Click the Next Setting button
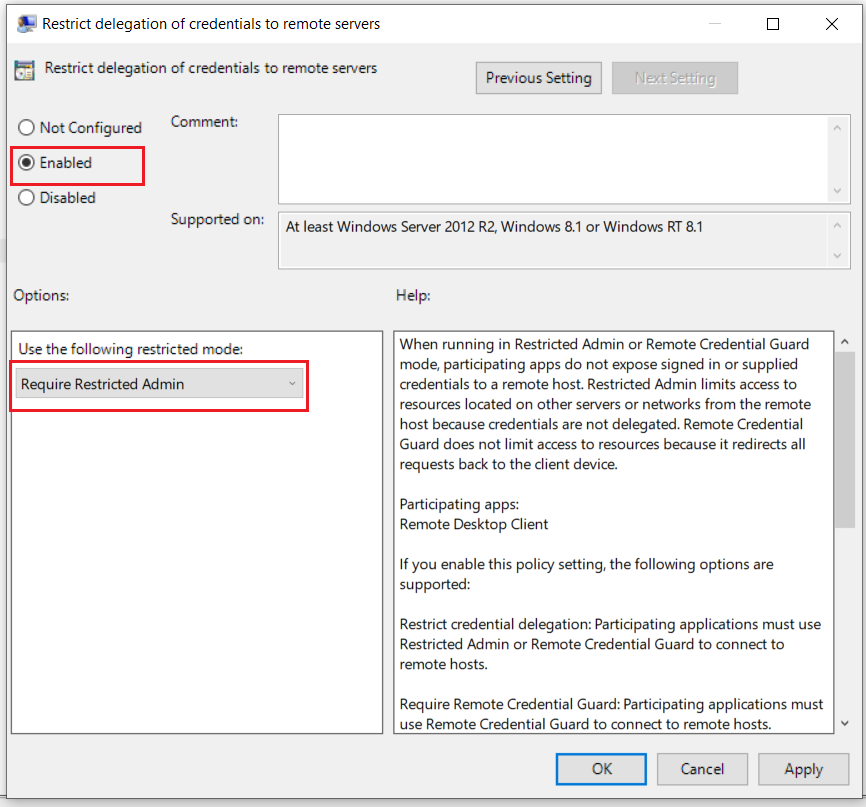 pos(674,78)
